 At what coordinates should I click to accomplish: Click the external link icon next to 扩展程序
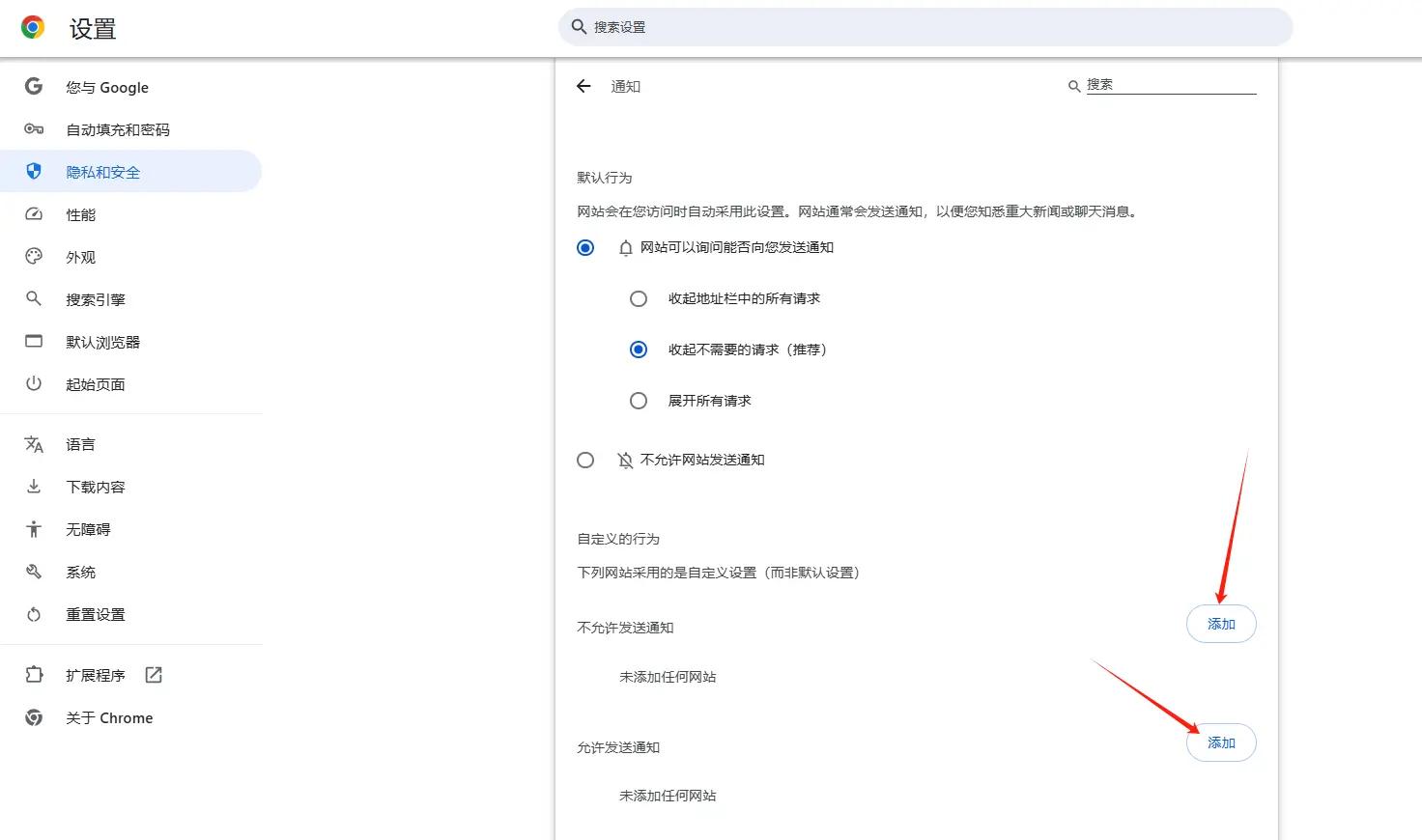pyautogui.click(x=154, y=675)
